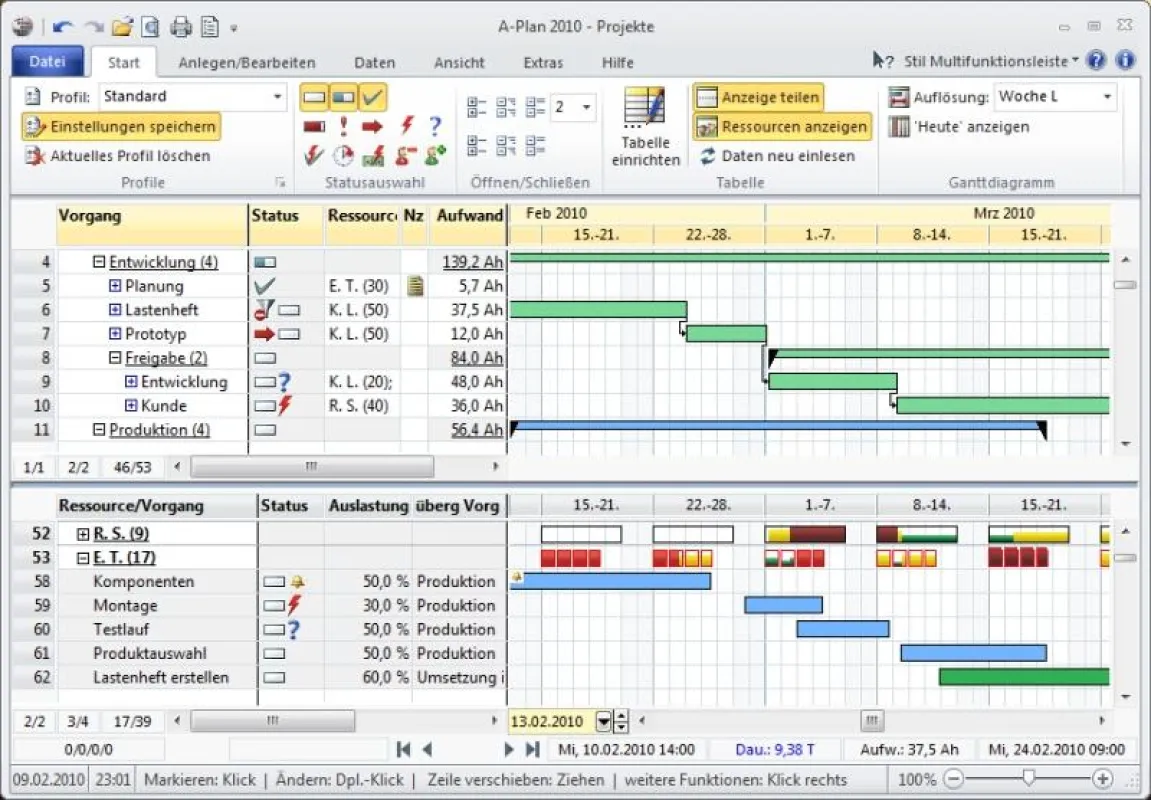Open the level 2 dropdown in Öffnen/Schließen
Screen dimensions: 1151x800
point(587,107)
